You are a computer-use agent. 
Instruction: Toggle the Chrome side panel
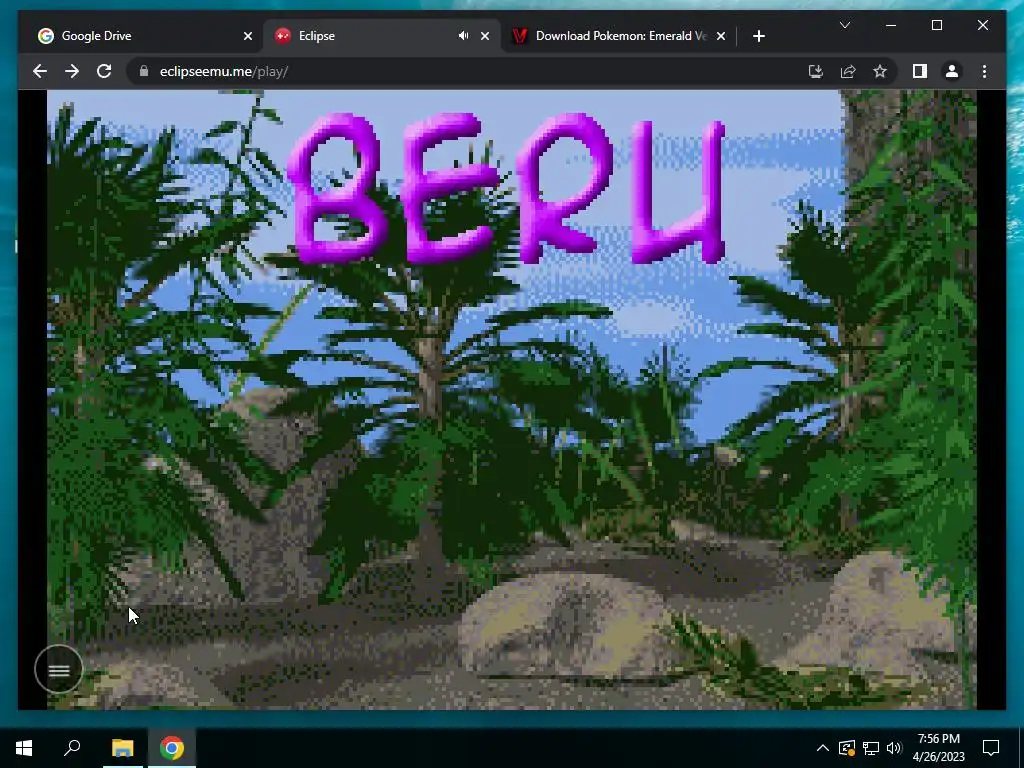pos(920,71)
